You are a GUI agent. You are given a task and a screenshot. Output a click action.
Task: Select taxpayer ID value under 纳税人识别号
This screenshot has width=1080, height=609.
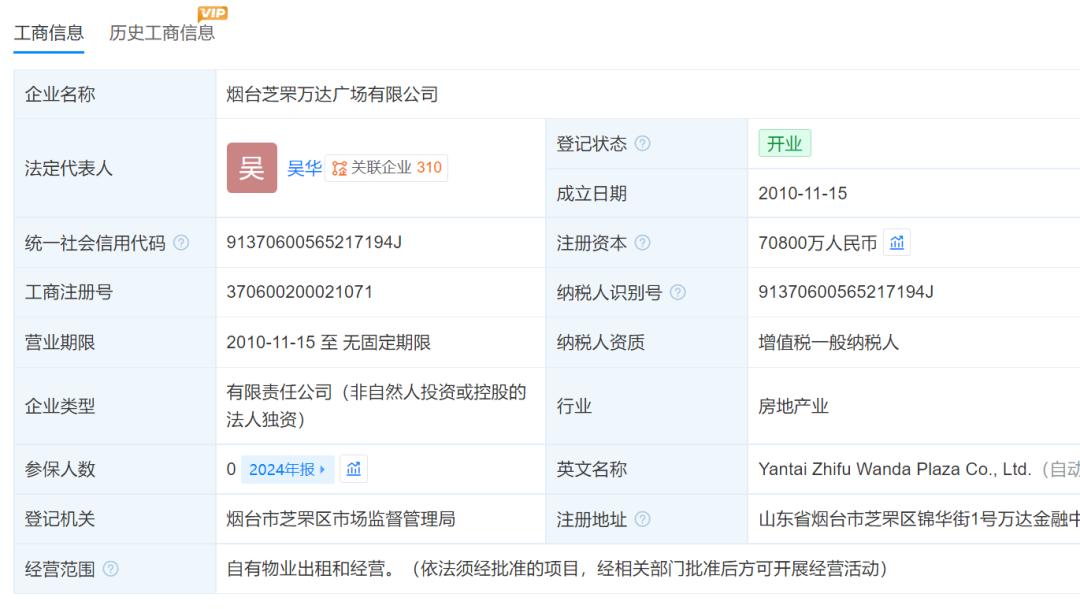point(846,292)
